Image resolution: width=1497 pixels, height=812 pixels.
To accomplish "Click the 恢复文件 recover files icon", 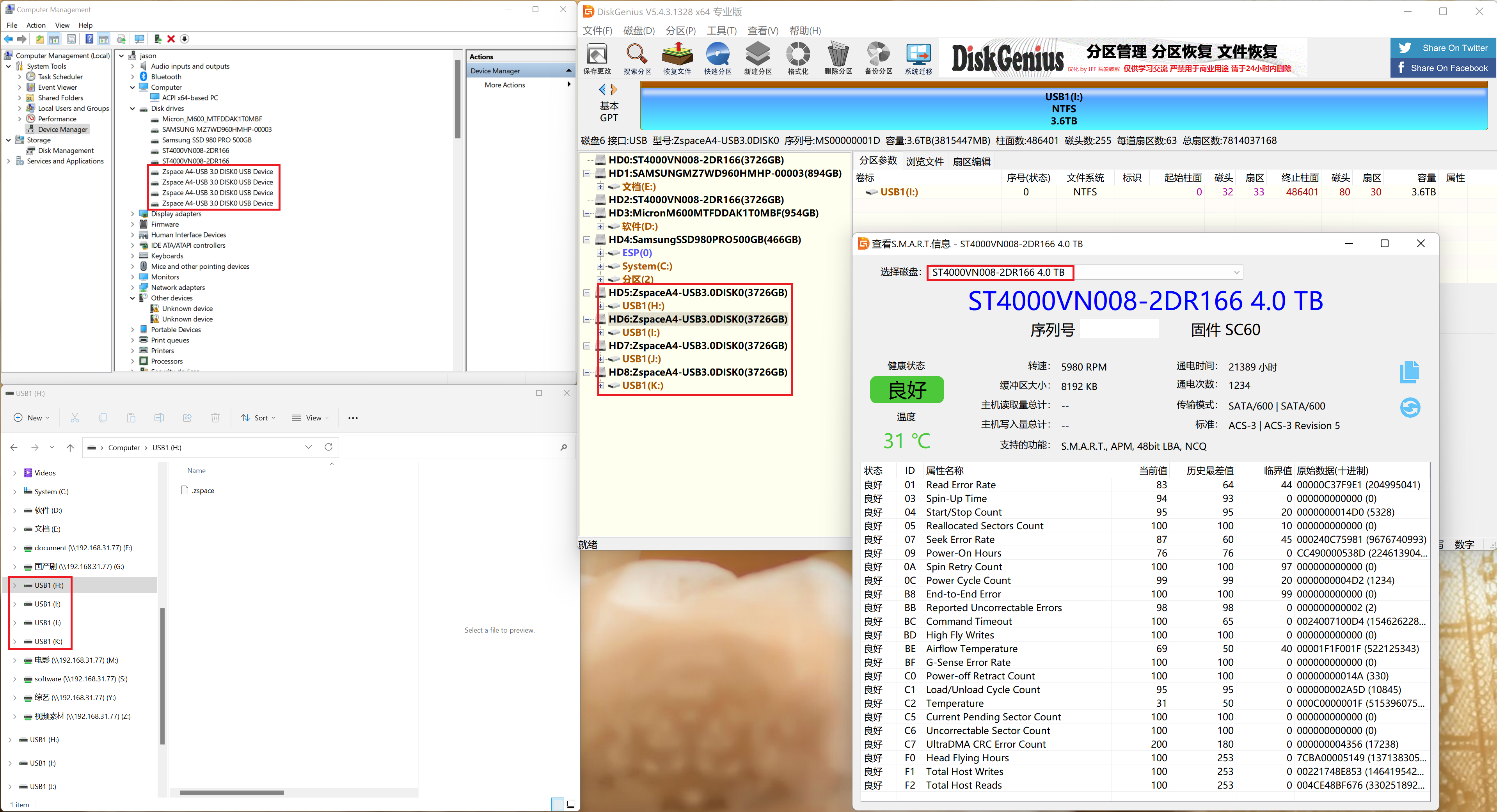I will pos(677,59).
